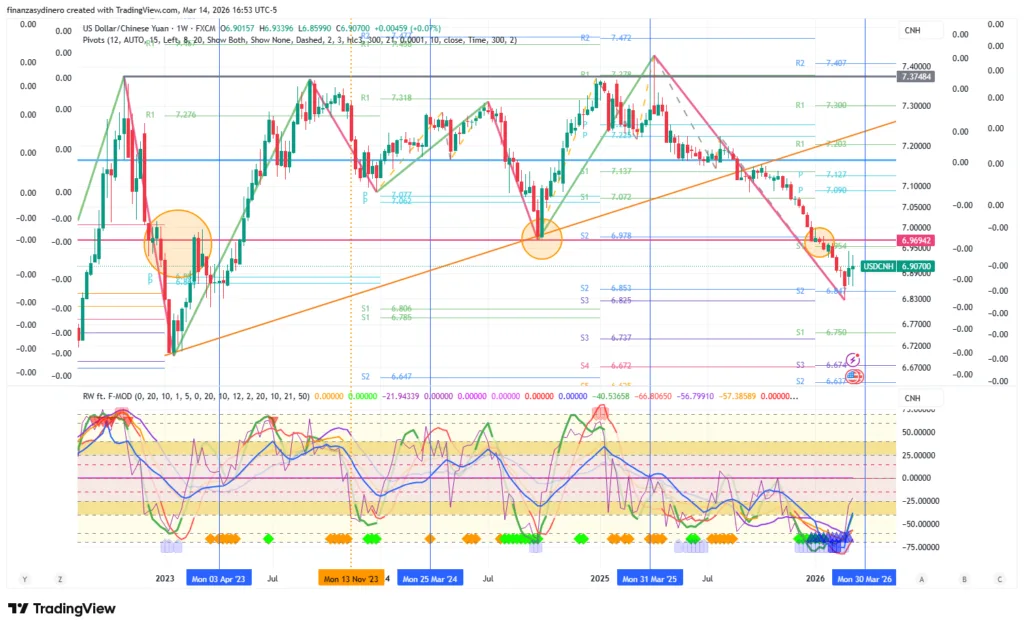Click the purple lightning event icon
1024x629 pixels.
(x=853, y=359)
